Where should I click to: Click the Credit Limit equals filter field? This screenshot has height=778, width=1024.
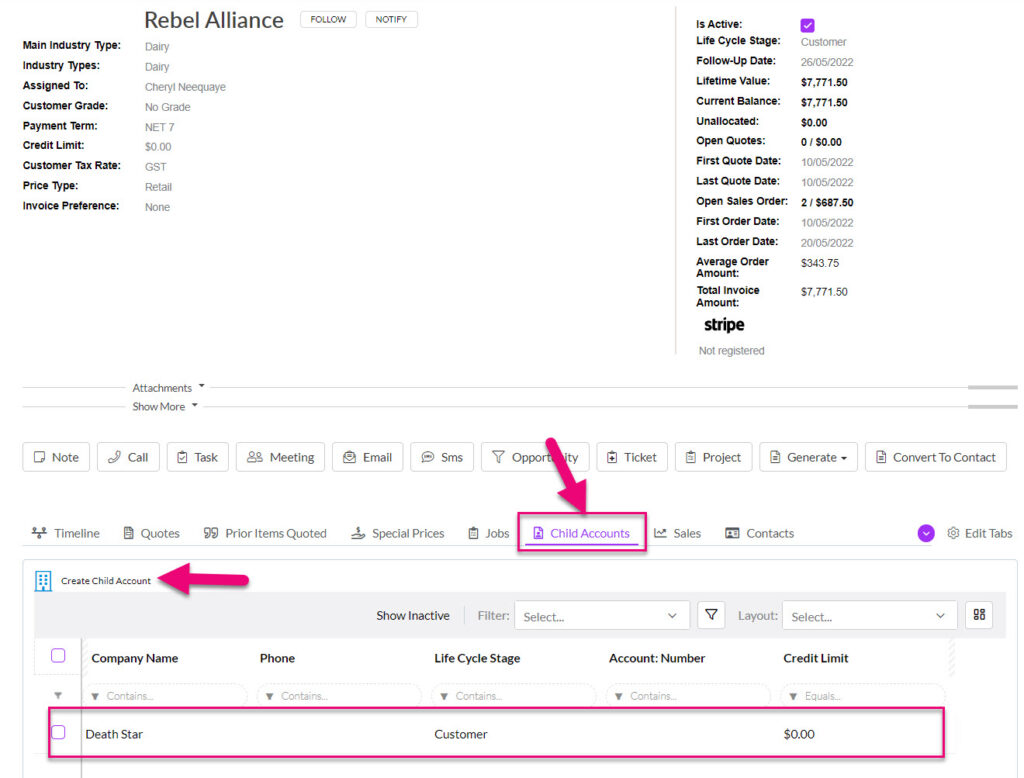863,696
